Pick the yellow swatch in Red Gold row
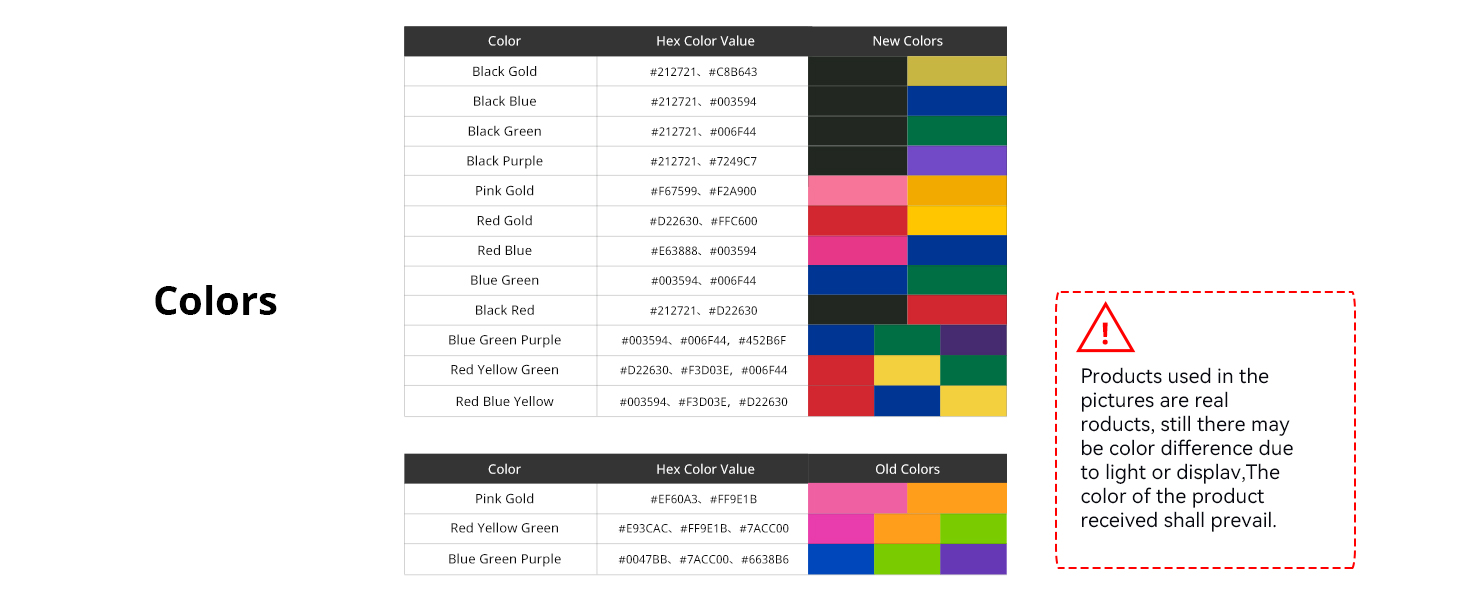The image size is (1464, 600). 956,220
